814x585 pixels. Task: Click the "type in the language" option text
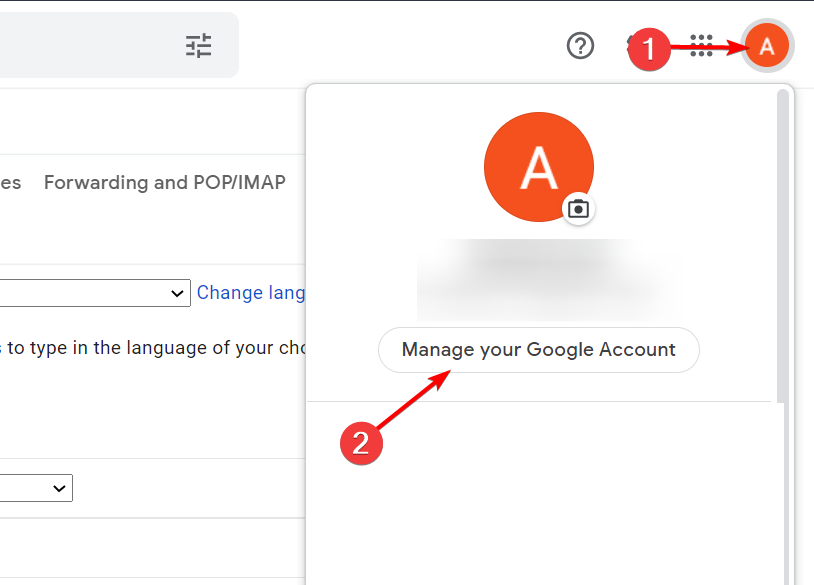[x=150, y=348]
